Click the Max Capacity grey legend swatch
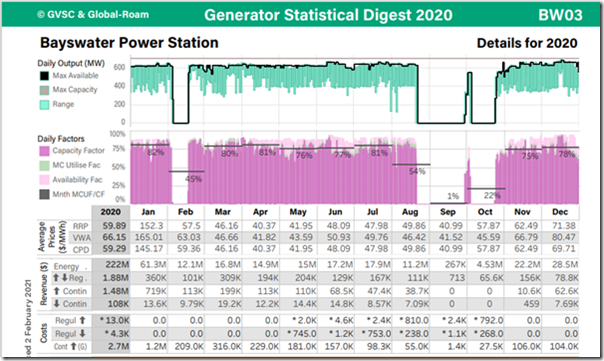The image size is (604, 361). point(44,90)
